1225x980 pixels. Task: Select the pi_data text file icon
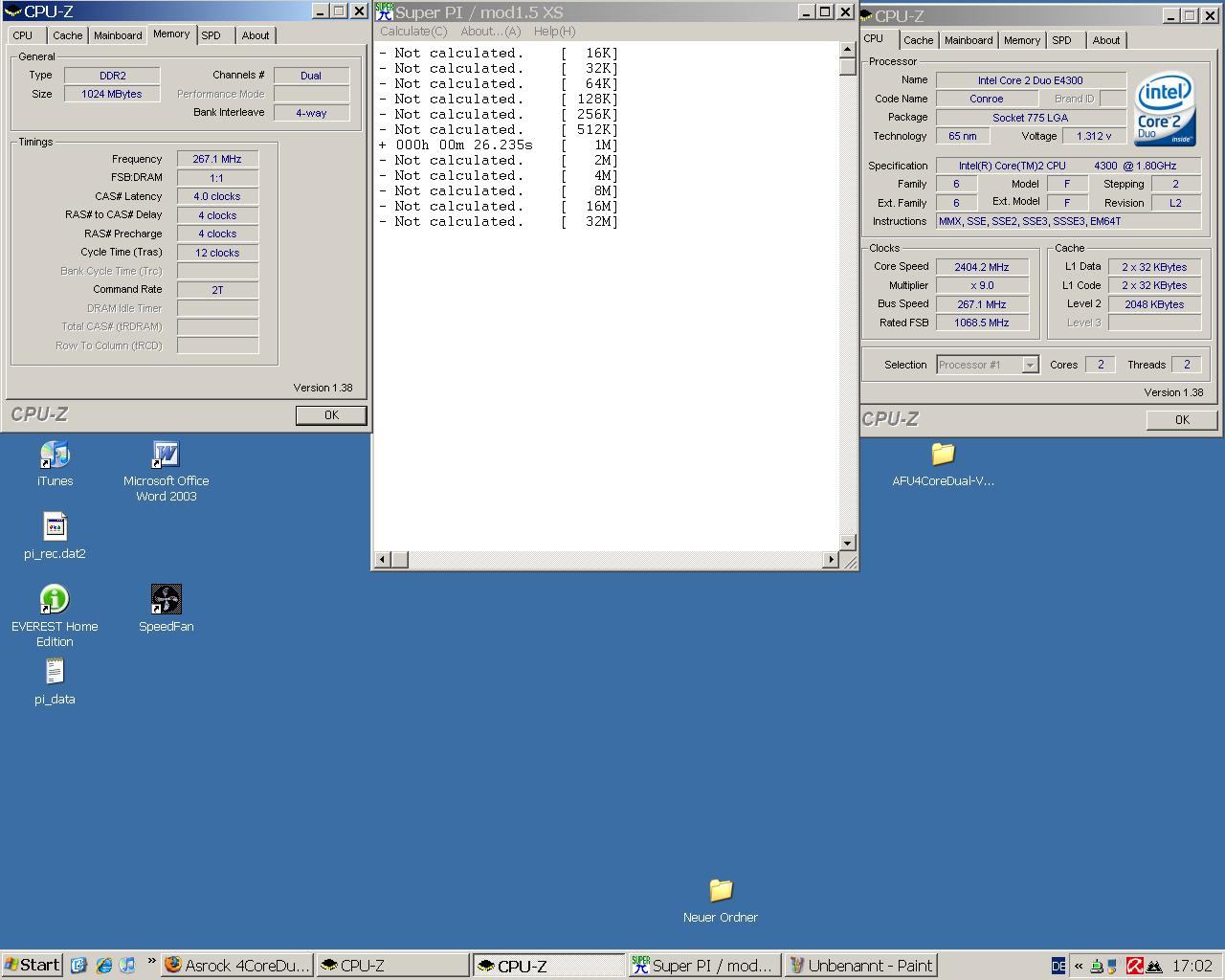[55, 673]
